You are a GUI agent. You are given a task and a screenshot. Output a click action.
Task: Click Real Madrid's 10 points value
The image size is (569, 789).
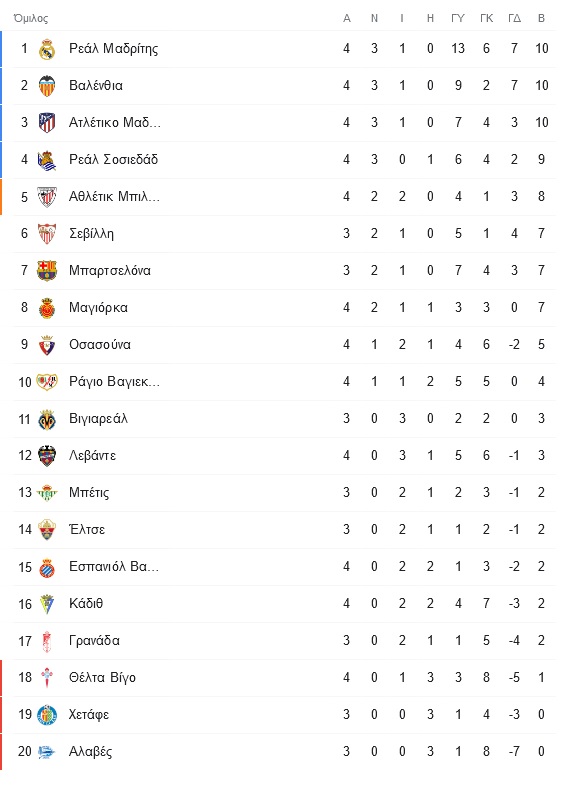click(x=541, y=48)
